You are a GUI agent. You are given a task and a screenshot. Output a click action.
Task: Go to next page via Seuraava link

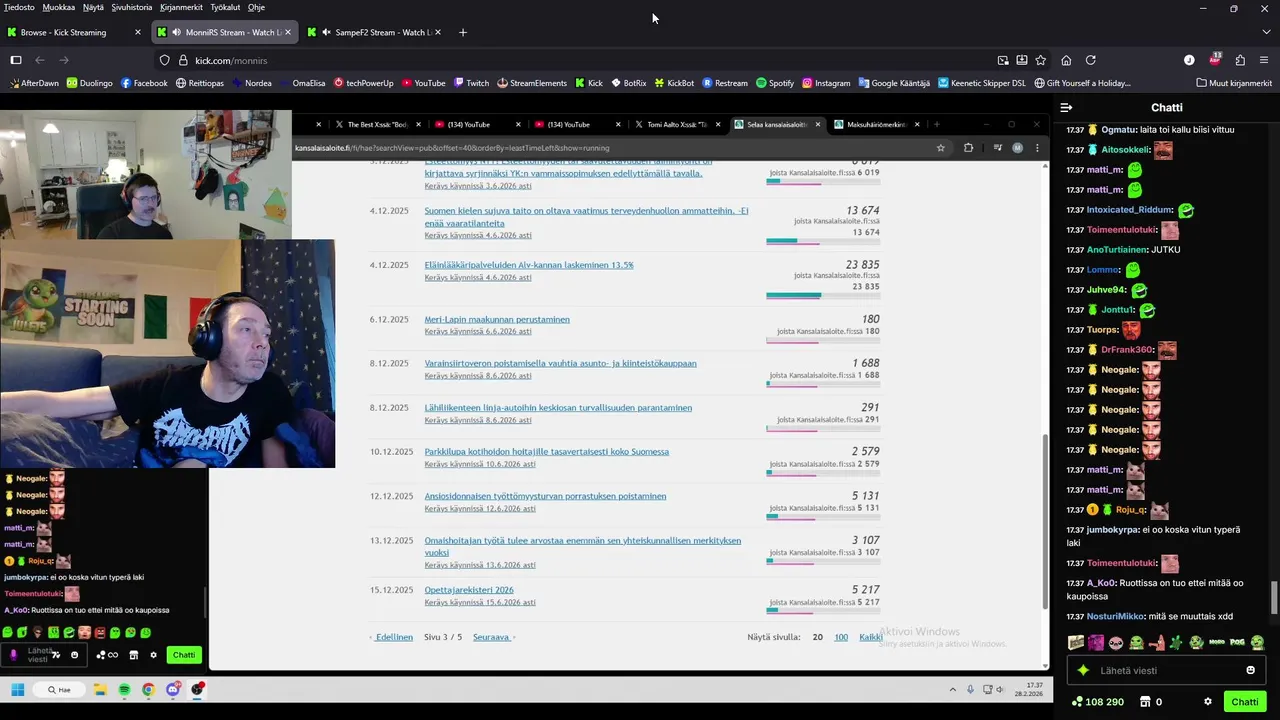click(x=493, y=637)
